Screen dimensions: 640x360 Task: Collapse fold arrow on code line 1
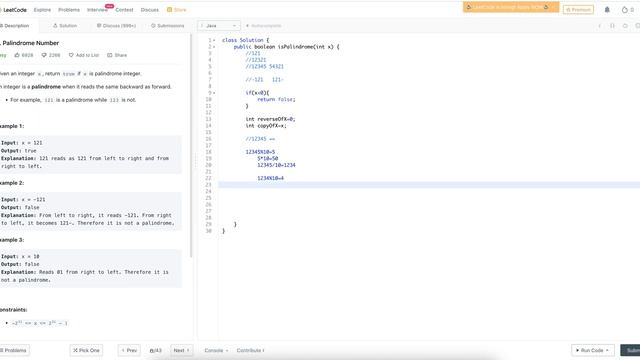click(x=214, y=40)
